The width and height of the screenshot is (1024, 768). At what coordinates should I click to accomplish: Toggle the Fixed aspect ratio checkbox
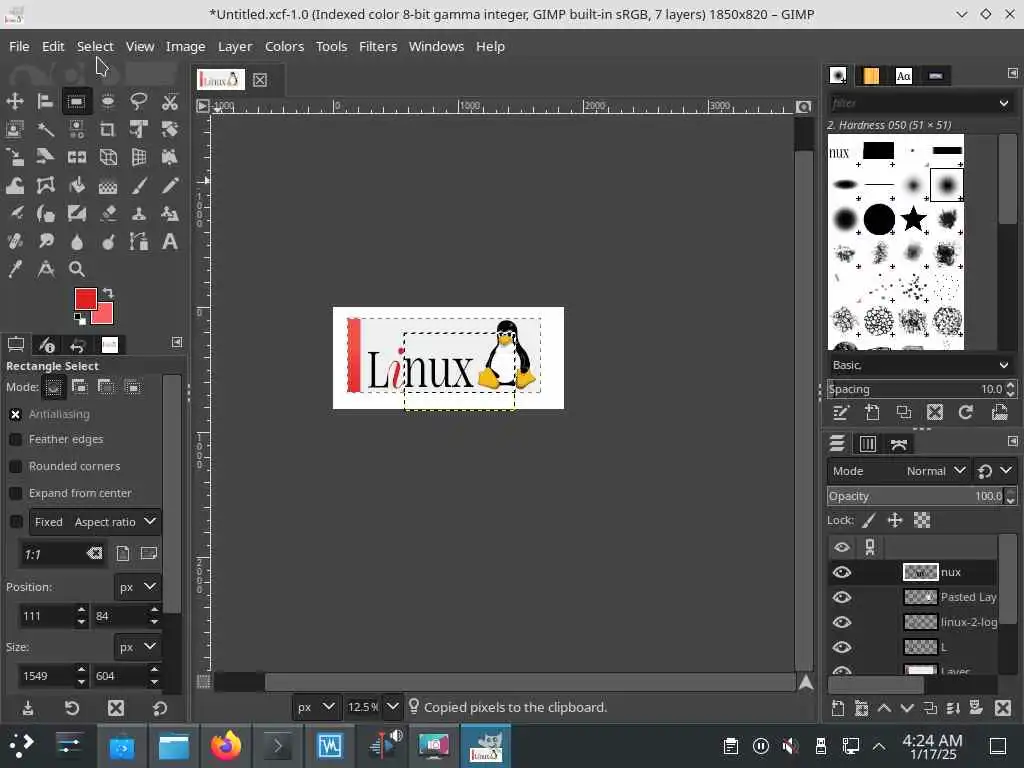pyautogui.click(x=16, y=522)
